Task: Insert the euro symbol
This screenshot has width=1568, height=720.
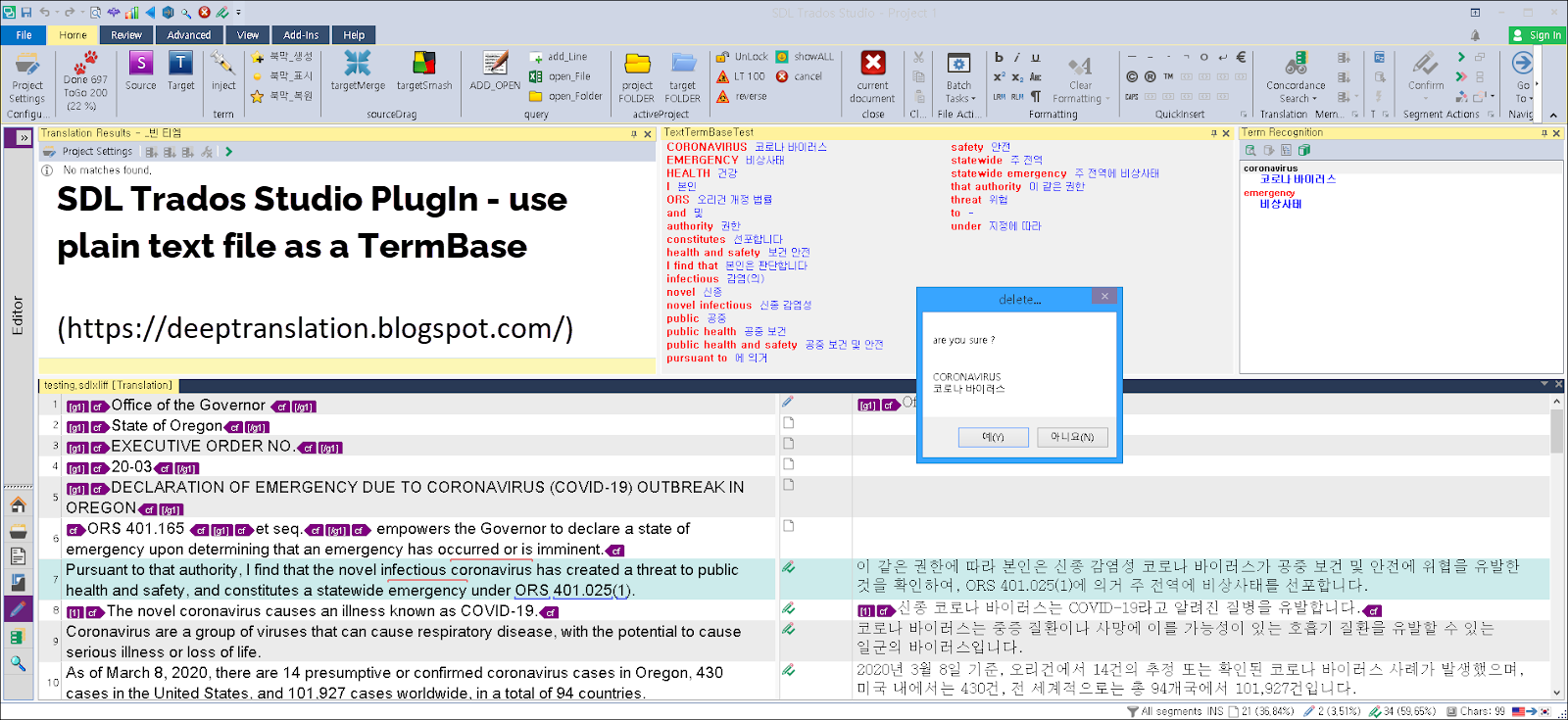Action: click(x=1240, y=57)
